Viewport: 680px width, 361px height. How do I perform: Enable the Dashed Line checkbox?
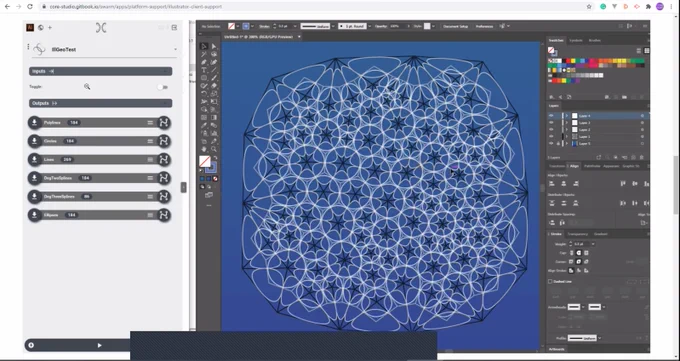[x=550, y=282]
